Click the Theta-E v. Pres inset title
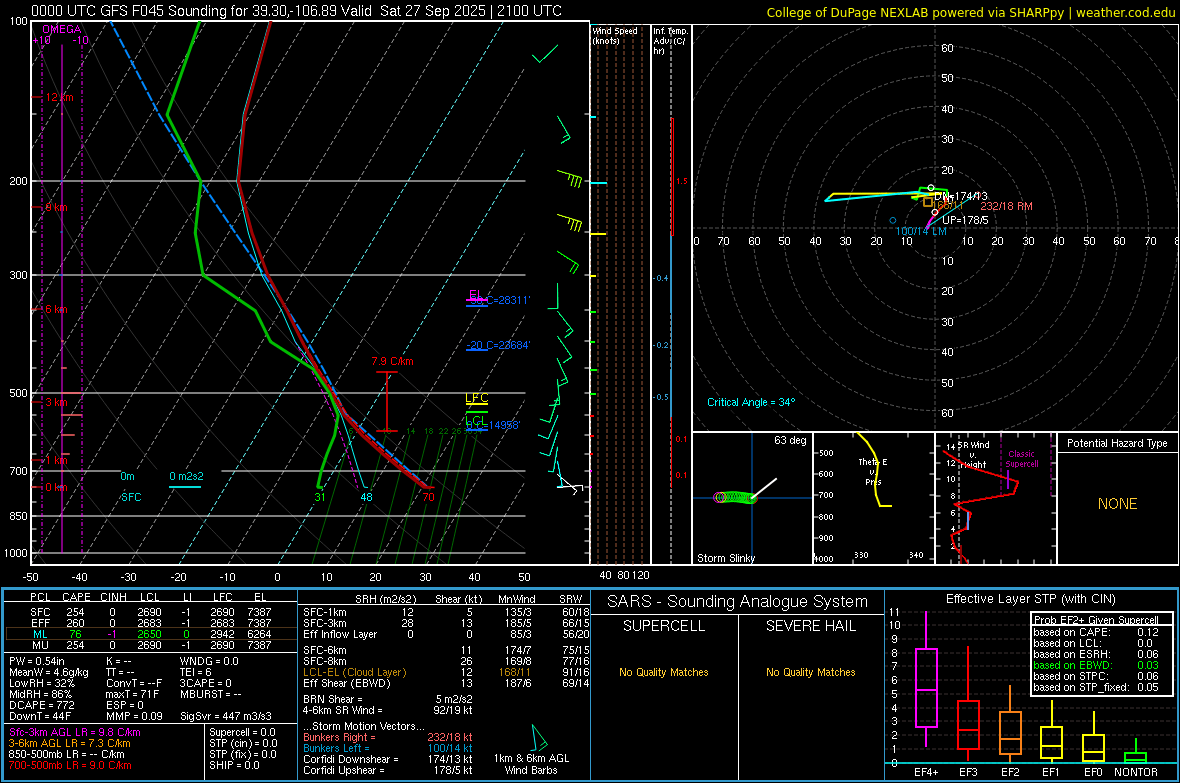Viewport: 1180px width, 783px height. 873,472
